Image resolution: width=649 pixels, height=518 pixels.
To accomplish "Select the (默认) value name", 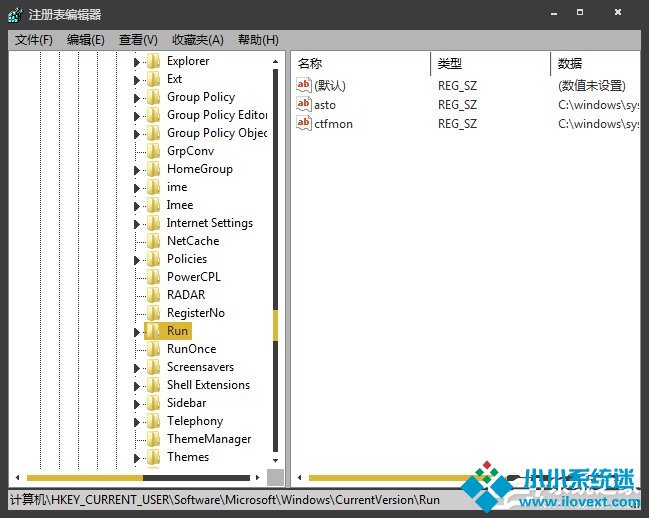I will click(x=330, y=86).
